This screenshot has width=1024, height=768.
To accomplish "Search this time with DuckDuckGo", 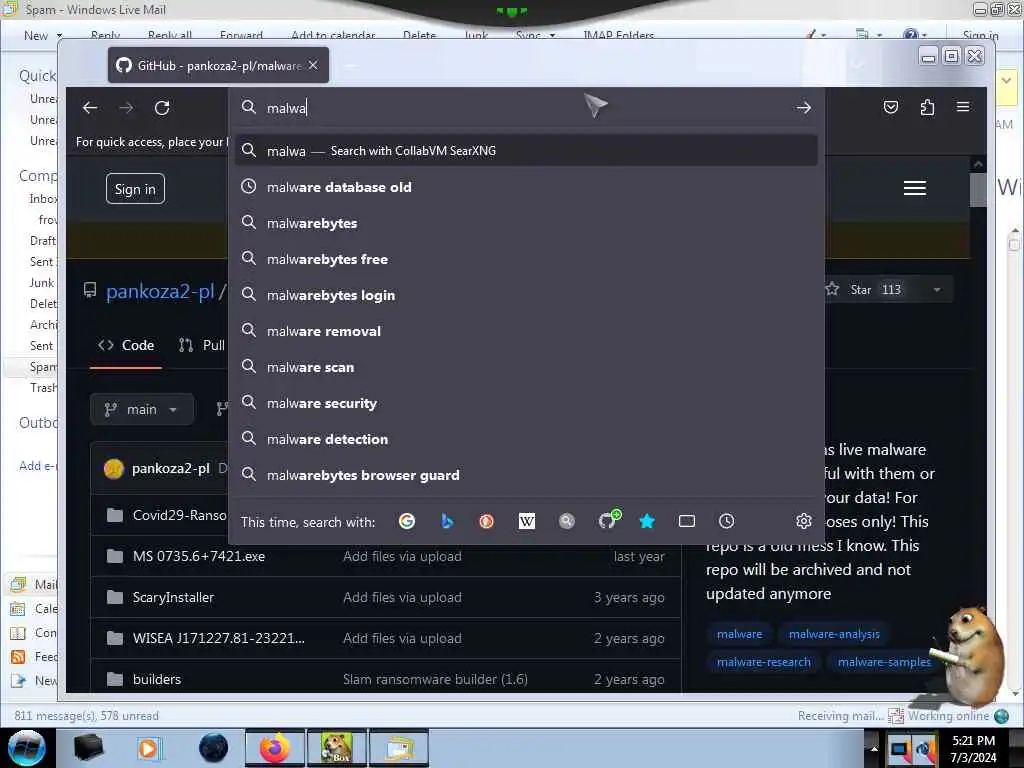I will 487,521.
